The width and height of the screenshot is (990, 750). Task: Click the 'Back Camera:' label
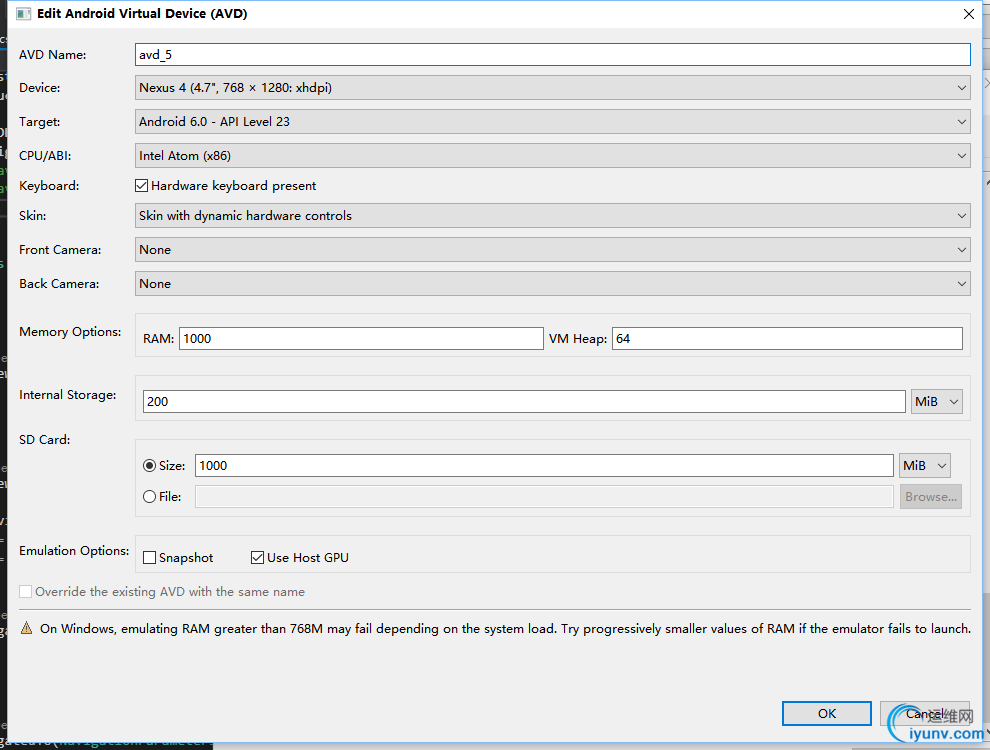point(59,283)
